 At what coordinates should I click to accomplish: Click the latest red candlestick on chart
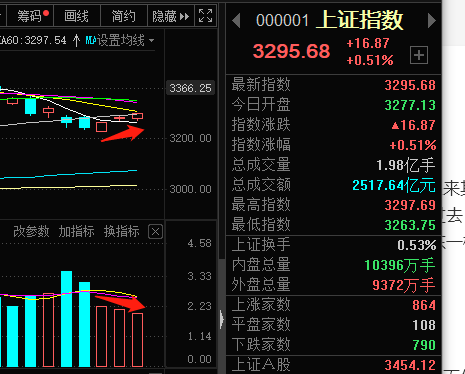point(138,116)
